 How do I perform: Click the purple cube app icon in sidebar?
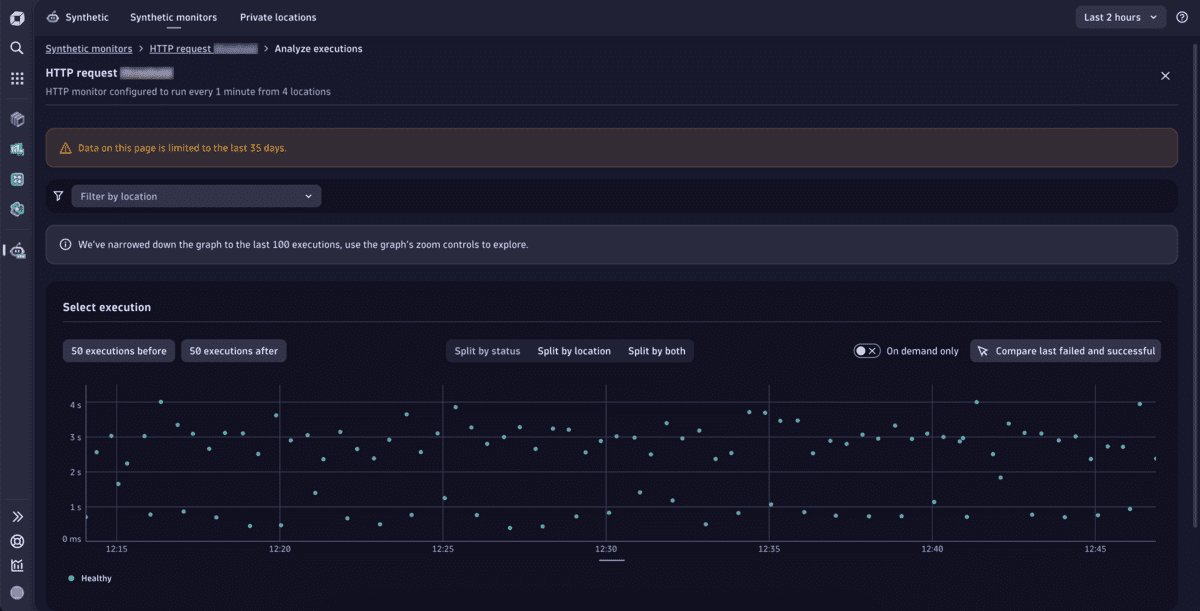[x=16, y=118]
